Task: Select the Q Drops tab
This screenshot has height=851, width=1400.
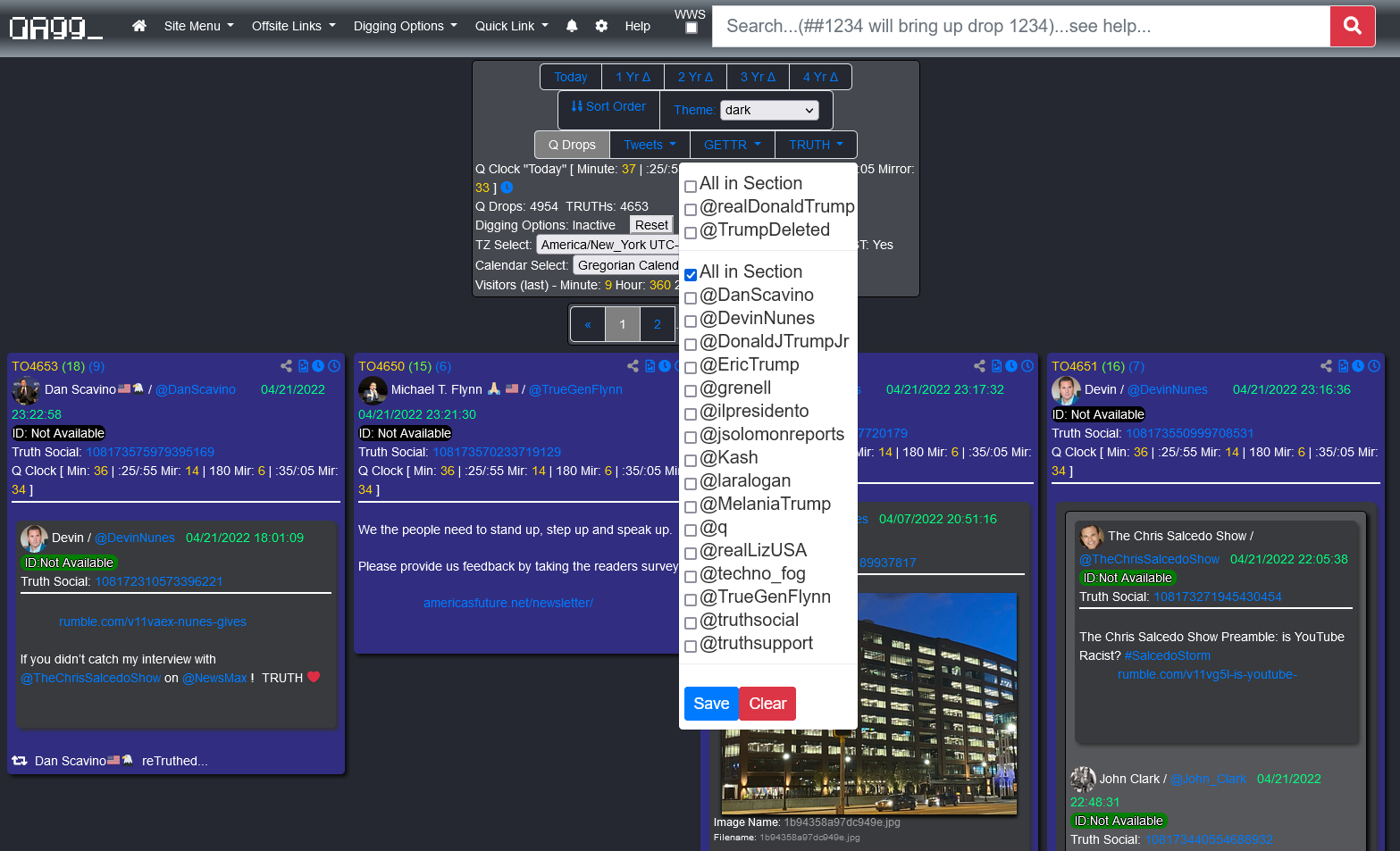Action: click(x=572, y=145)
